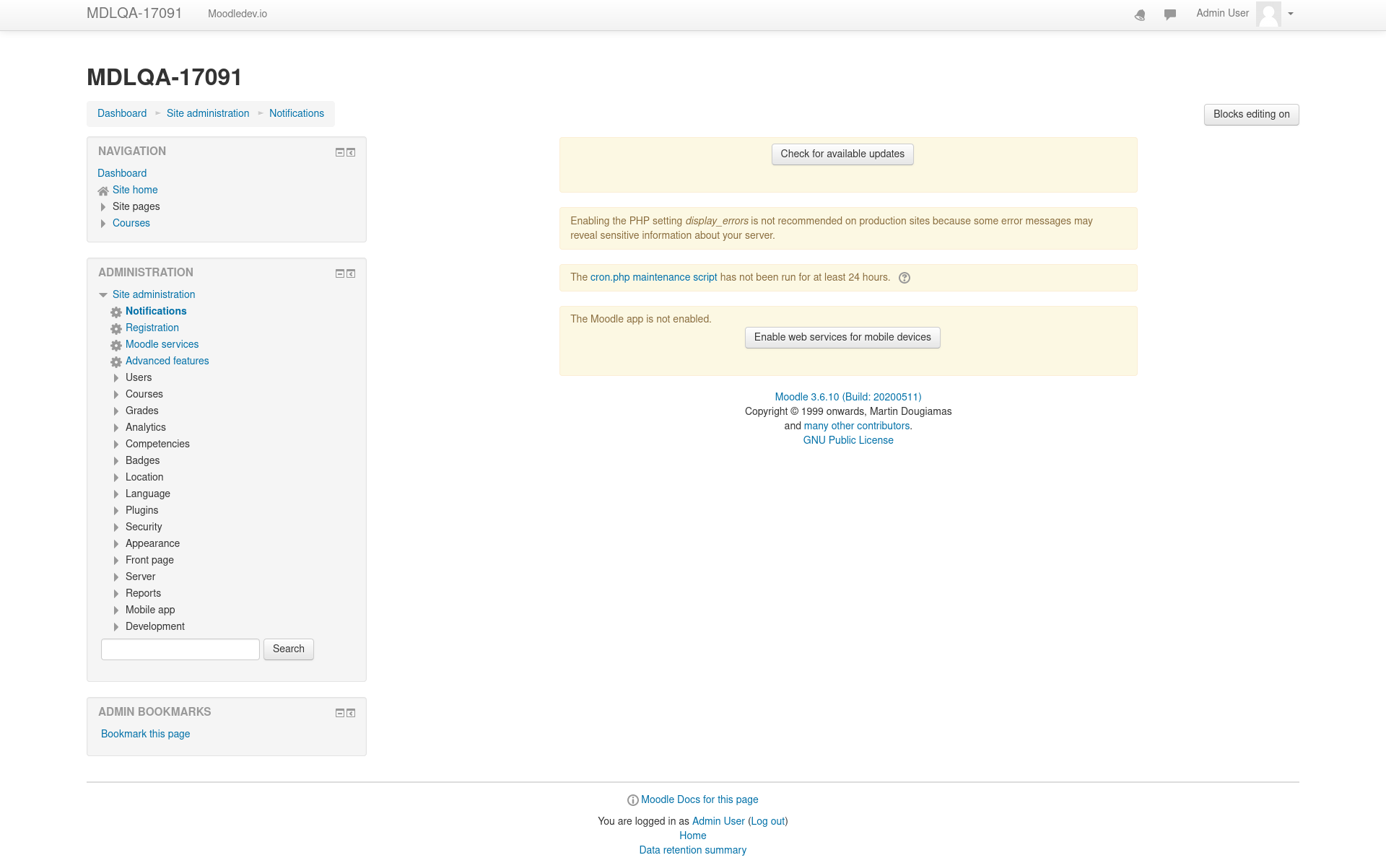Open Dashboard link in Navigation block
Viewport: 1386px width, 868px height.
pyautogui.click(x=122, y=173)
